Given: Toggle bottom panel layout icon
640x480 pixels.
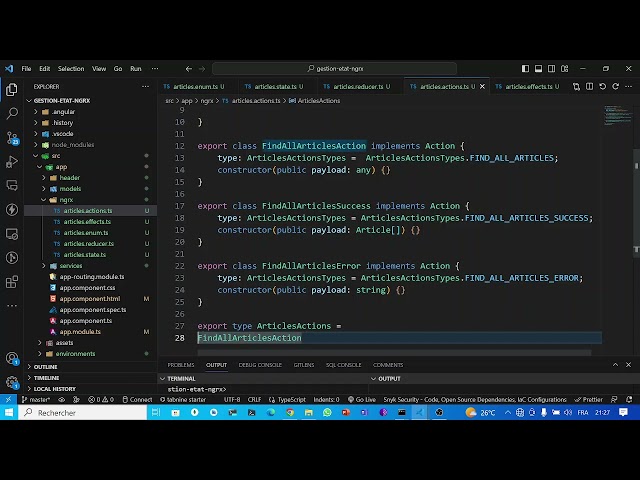Looking at the screenshot, I should (538, 69).
